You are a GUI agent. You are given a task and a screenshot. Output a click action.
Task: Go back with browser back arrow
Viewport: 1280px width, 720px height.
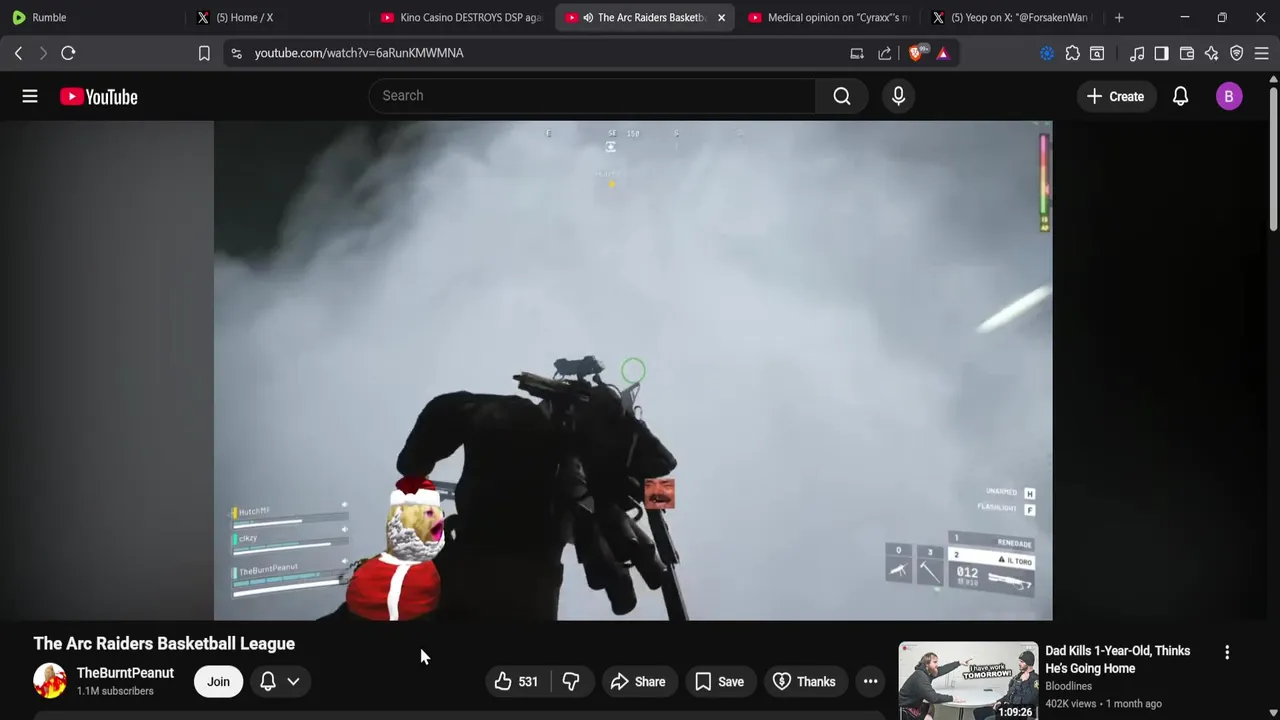point(18,53)
